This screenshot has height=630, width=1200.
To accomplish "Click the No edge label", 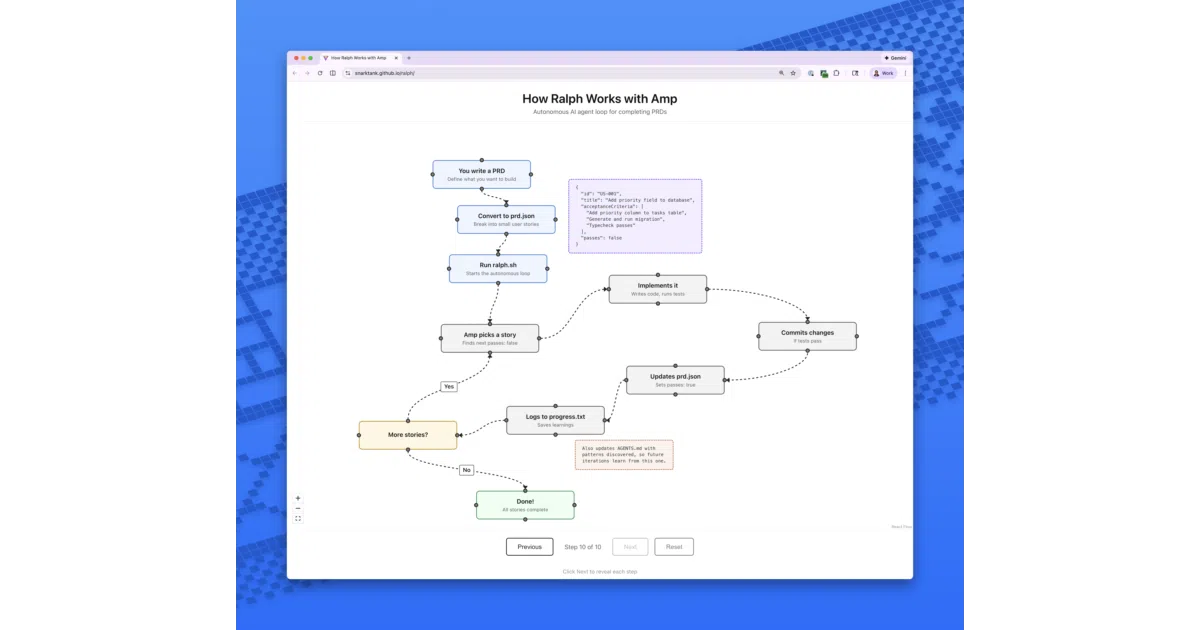I will point(467,469).
